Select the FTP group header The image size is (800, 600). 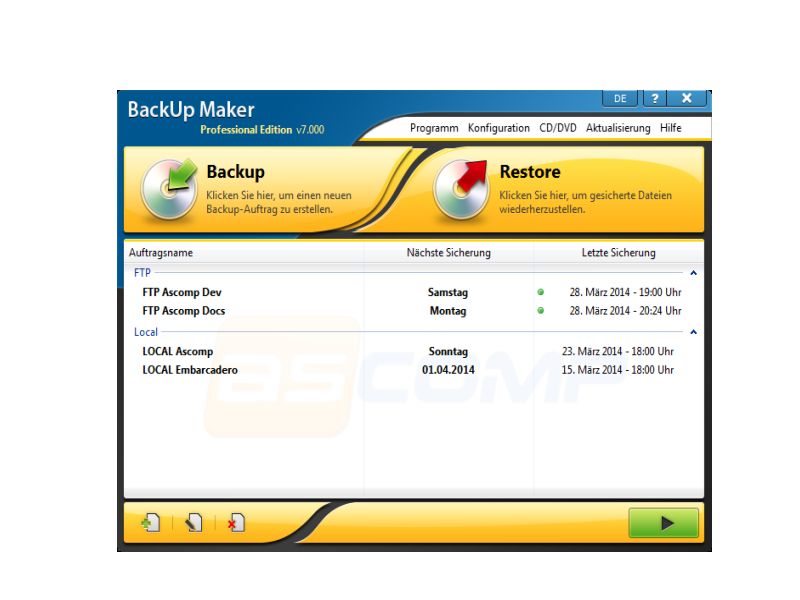click(142, 273)
